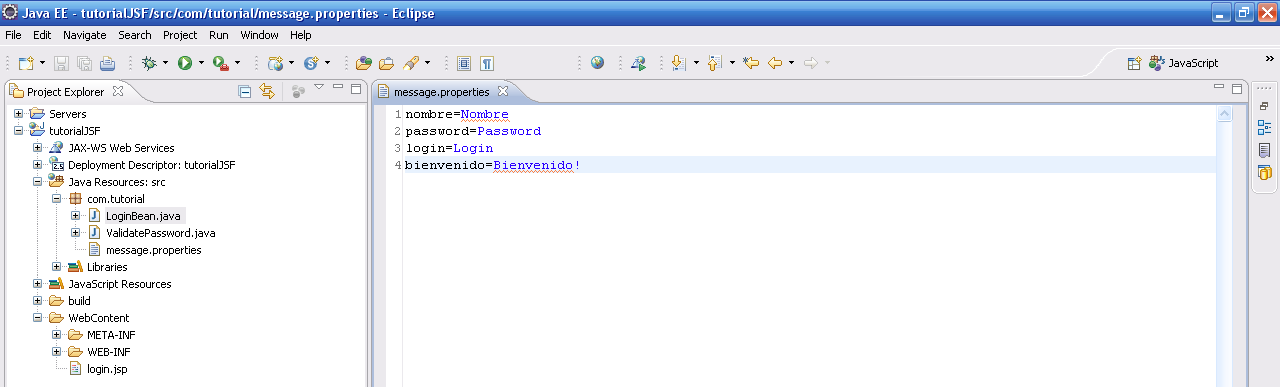Screen dimensions: 1280x387
Task: Click the Run External Tools icon
Action: tap(220, 63)
